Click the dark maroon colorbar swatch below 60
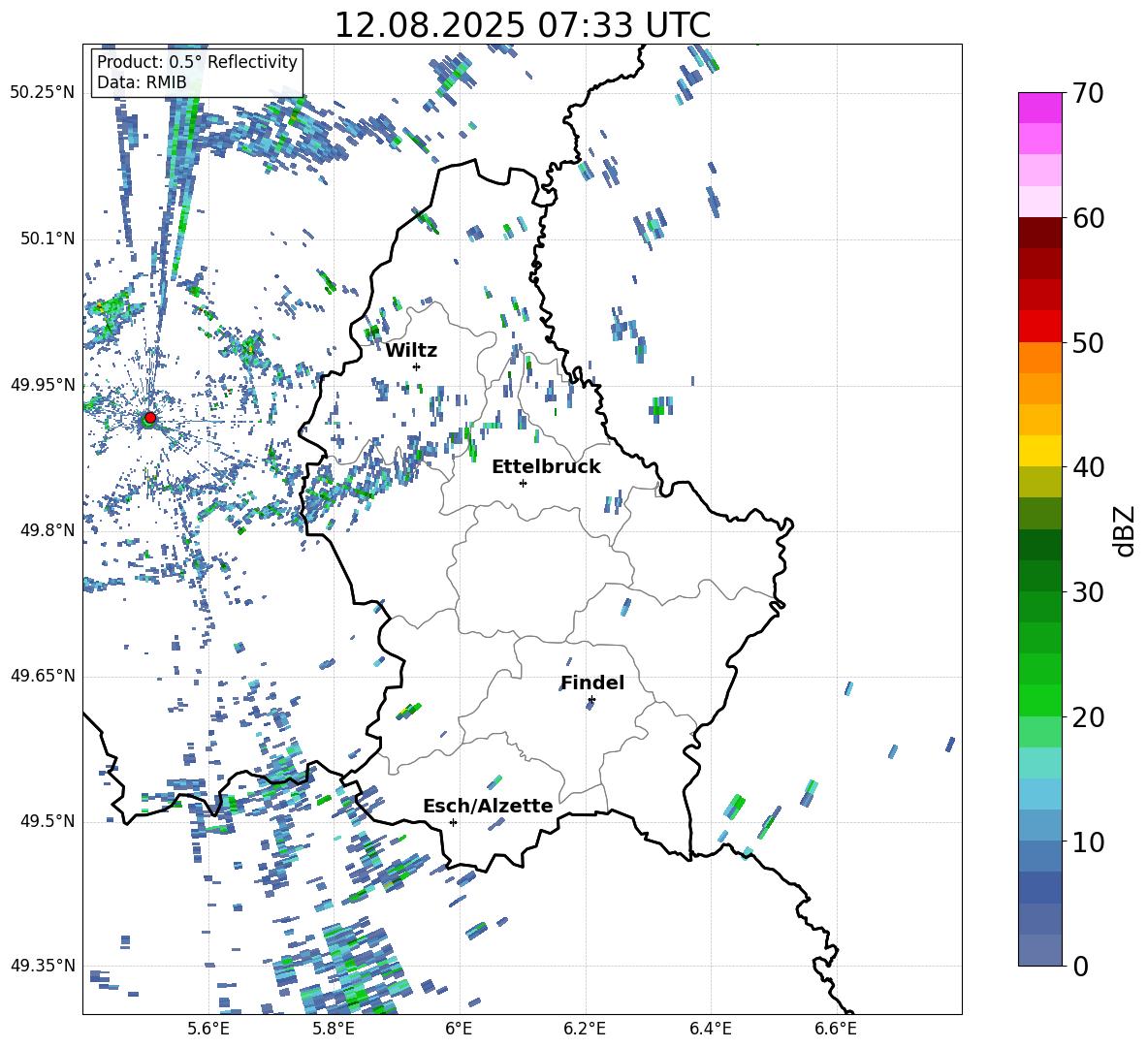The image size is (1148, 1048). pyautogui.click(x=1039, y=233)
